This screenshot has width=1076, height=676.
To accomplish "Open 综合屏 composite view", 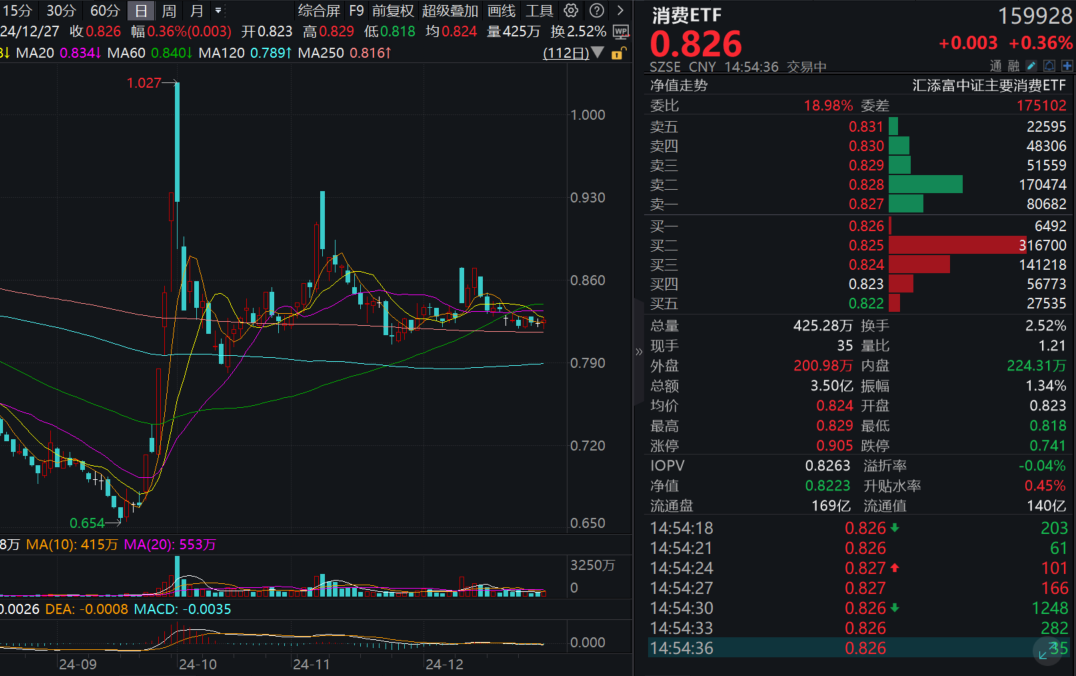I will [319, 11].
